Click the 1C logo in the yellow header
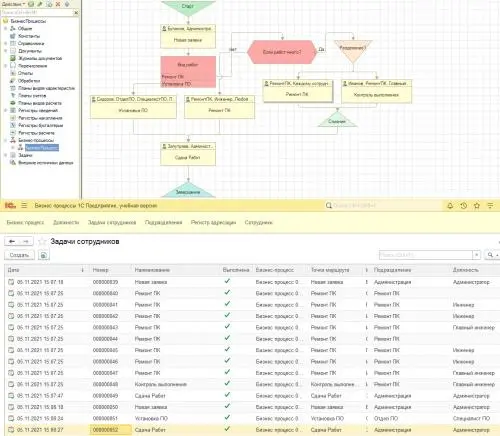The height and width of the screenshot is (436, 500). [x=10, y=206]
